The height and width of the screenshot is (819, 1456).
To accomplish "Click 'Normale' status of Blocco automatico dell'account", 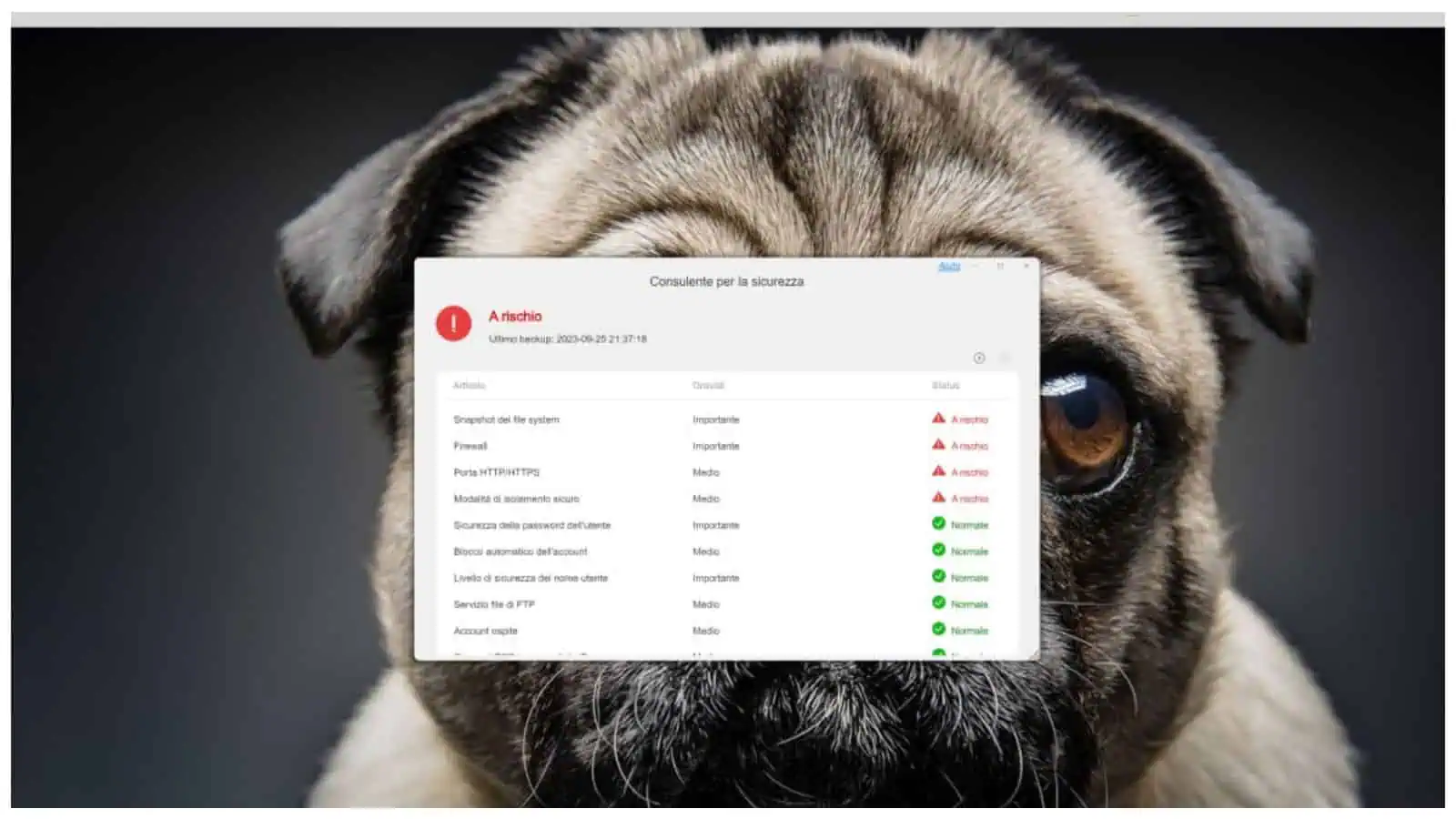I will click(969, 551).
